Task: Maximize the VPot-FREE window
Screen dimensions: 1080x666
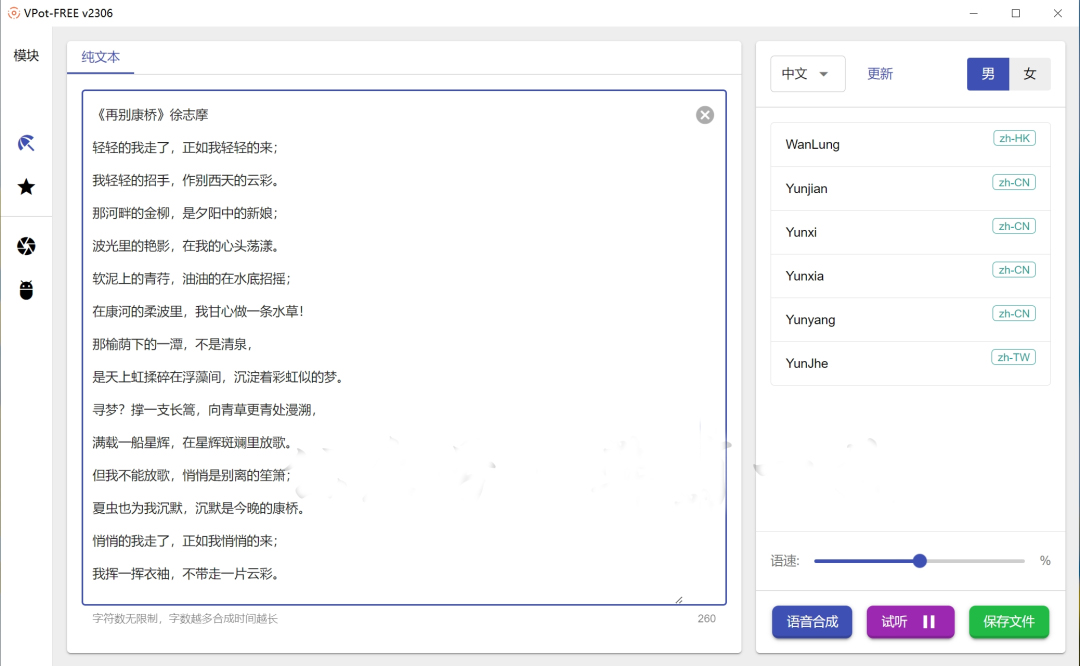Action: click(1015, 13)
